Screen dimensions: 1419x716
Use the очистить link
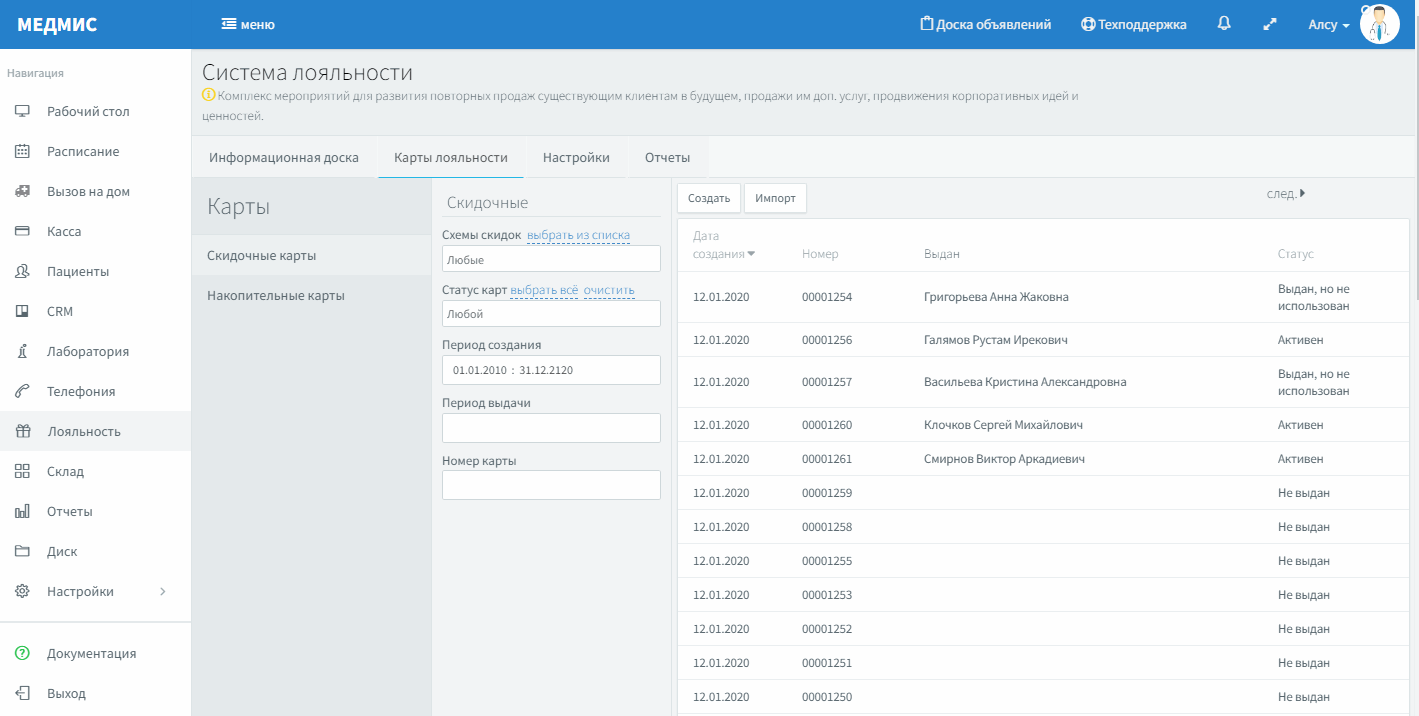point(609,290)
